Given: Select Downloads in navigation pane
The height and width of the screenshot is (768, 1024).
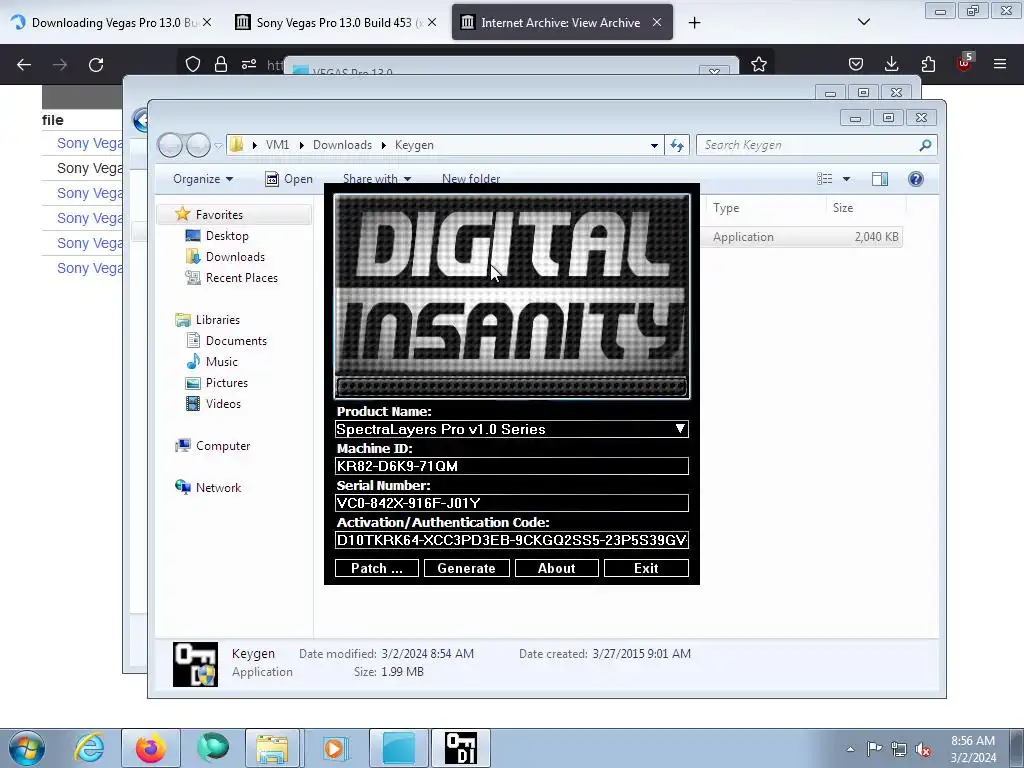Looking at the screenshot, I should click(x=235, y=257).
